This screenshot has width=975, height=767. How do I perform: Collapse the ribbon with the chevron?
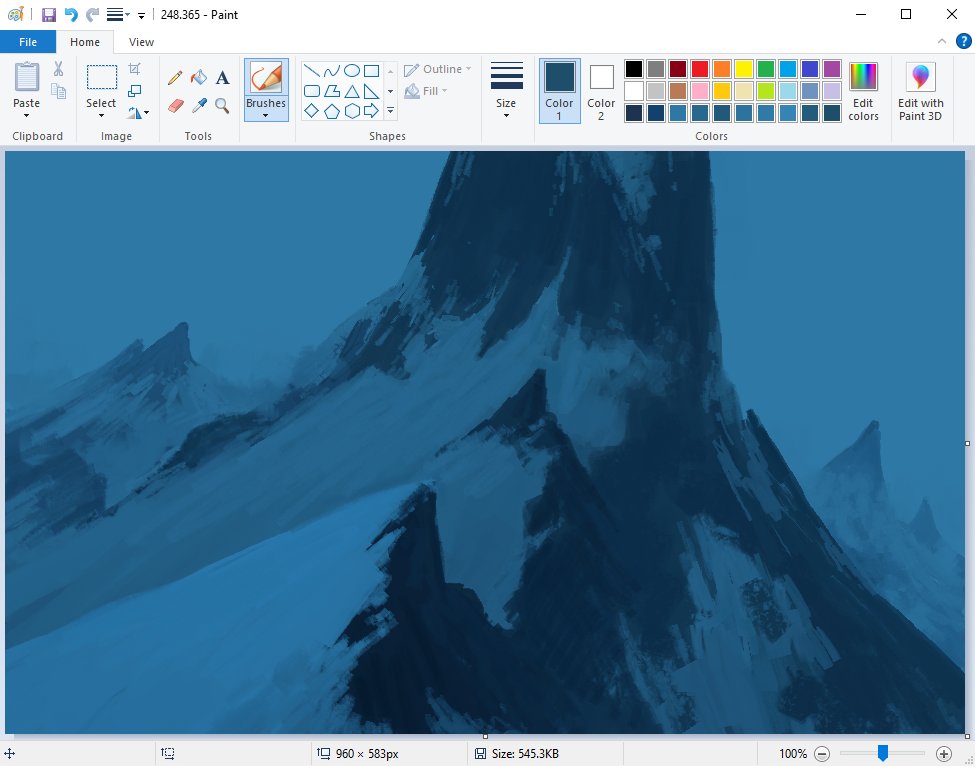coord(941,42)
